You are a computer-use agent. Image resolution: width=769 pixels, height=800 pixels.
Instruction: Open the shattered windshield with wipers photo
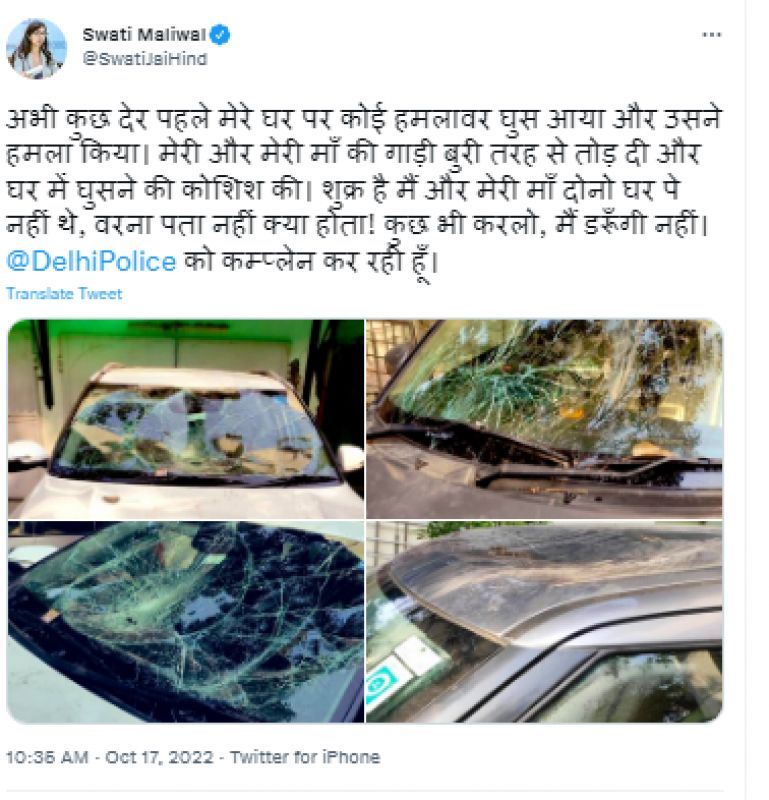coord(544,419)
